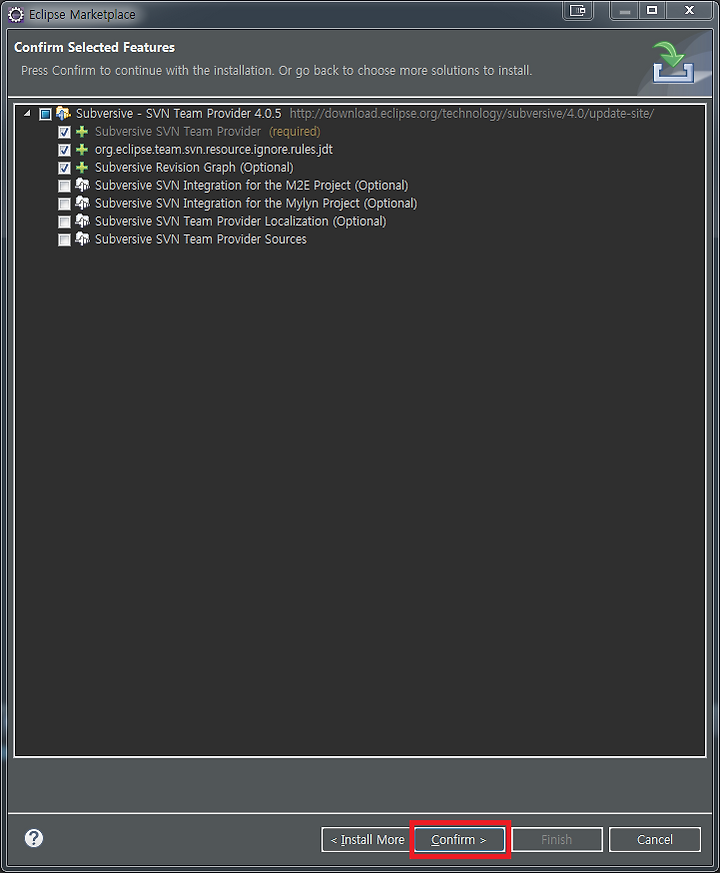Click green plus icon beside Subversive Revision Graph
Screen dimensions: 720x873
click(82, 167)
